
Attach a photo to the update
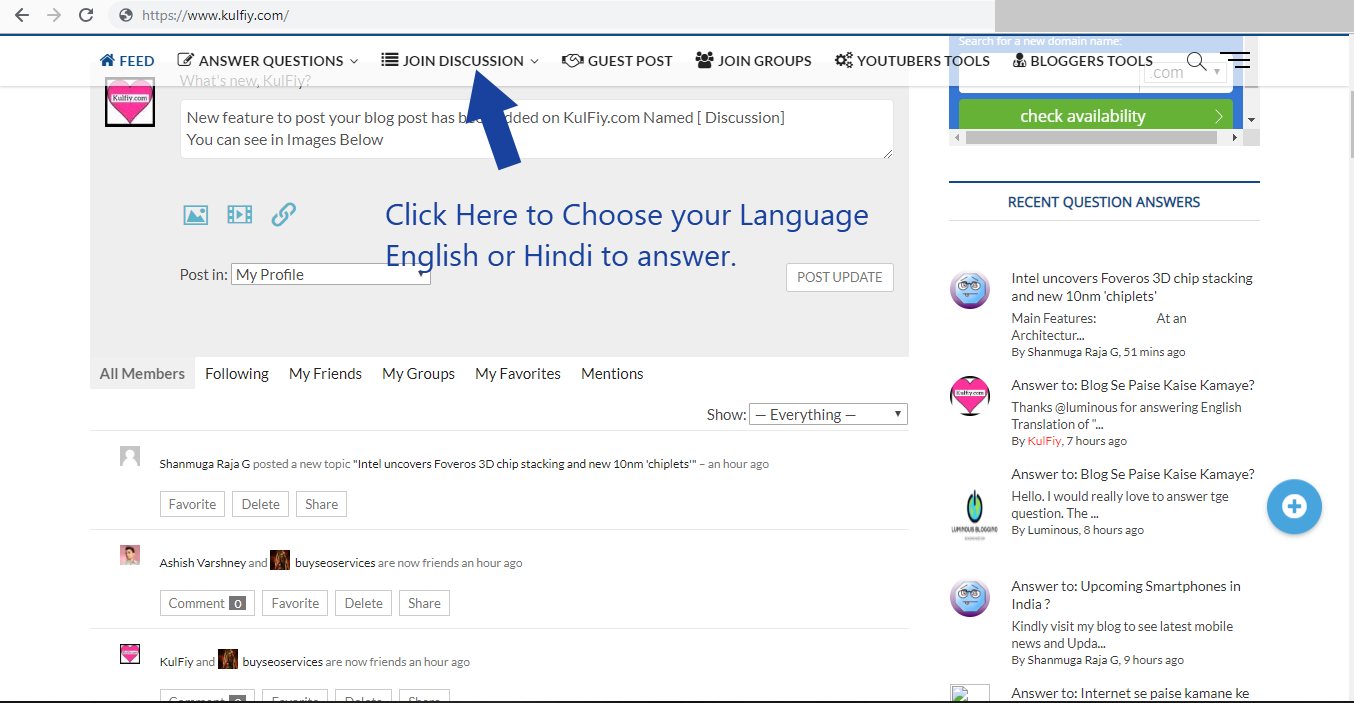(x=195, y=214)
